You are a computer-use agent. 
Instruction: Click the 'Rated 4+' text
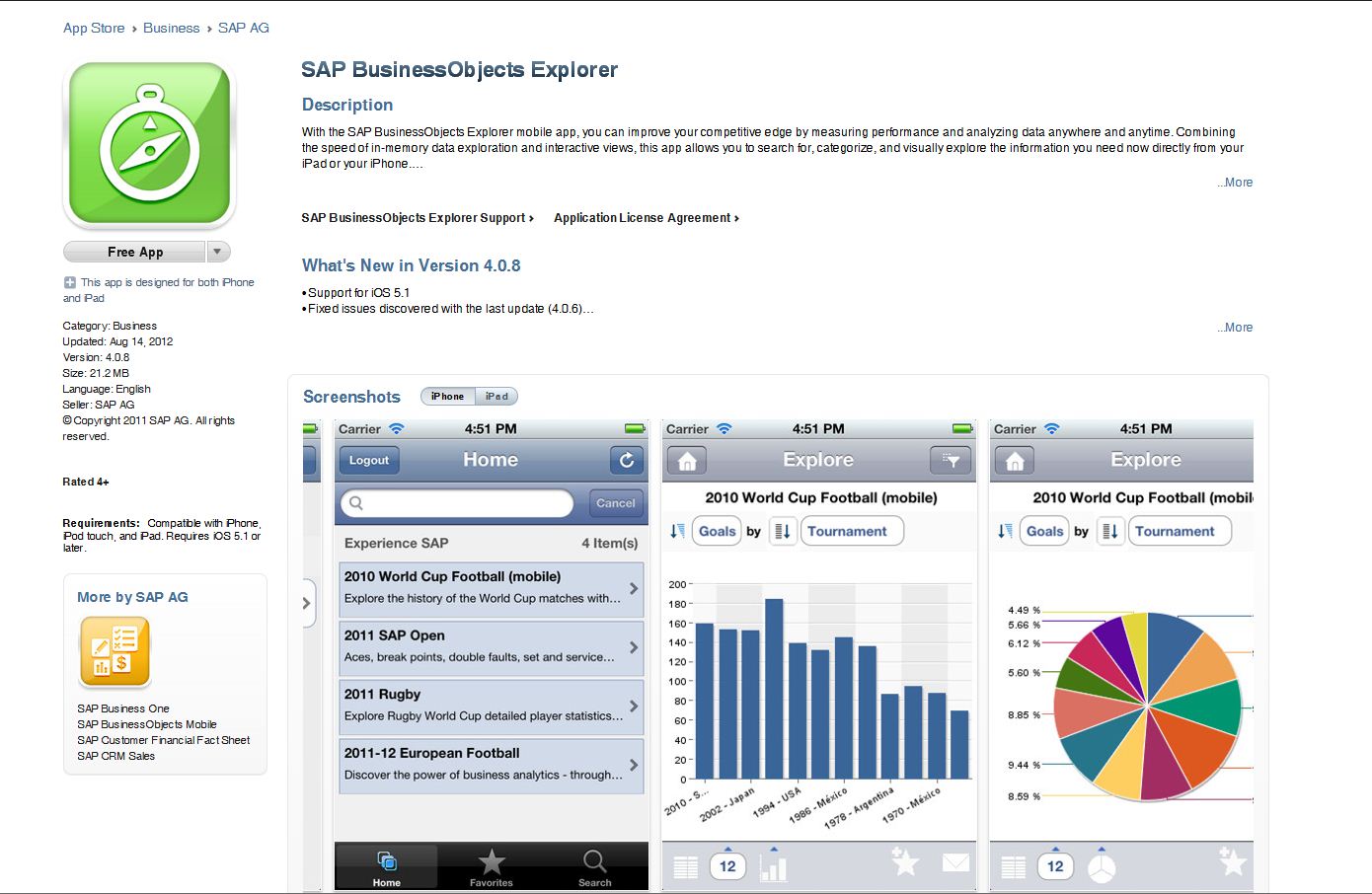pyautogui.click(x=86, y=482)
